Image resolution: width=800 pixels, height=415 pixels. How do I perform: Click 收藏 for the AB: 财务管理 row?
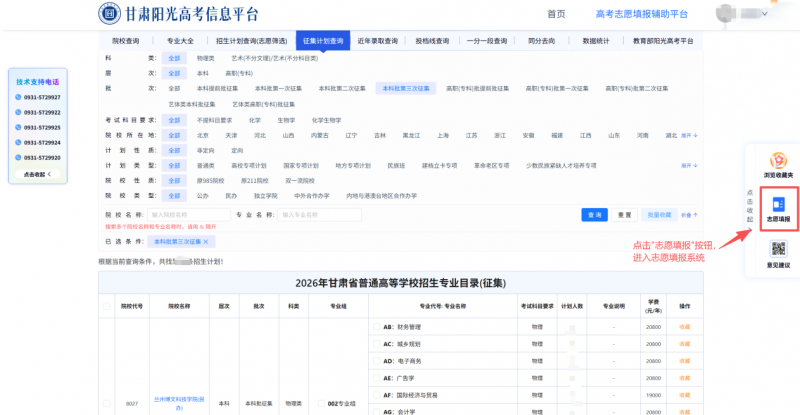685,327
